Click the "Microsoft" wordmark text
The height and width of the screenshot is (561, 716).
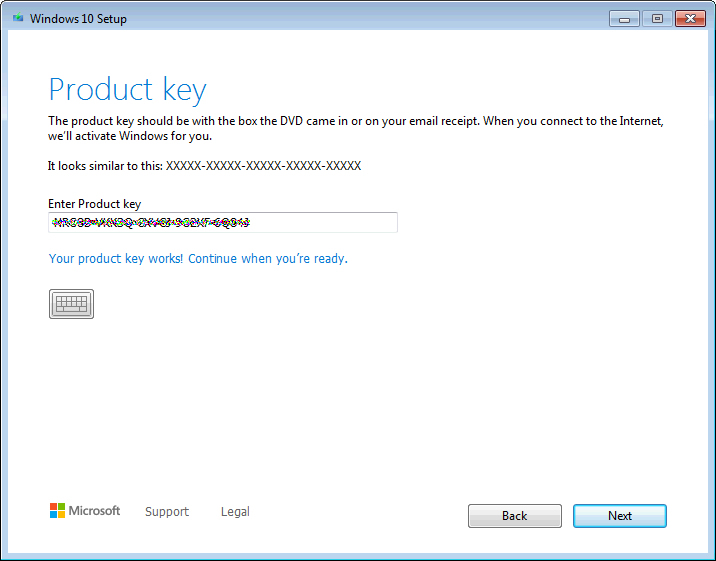(94, 511)
